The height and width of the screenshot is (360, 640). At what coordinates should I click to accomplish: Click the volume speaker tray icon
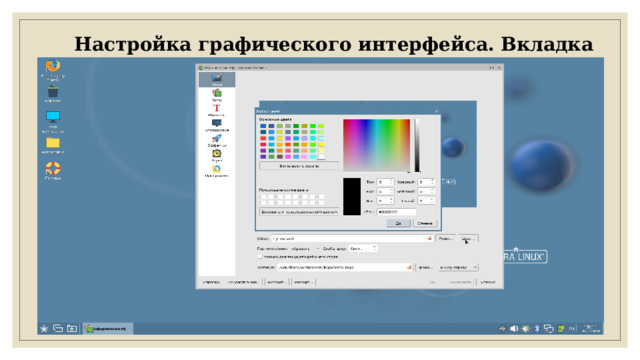point(514,329)
